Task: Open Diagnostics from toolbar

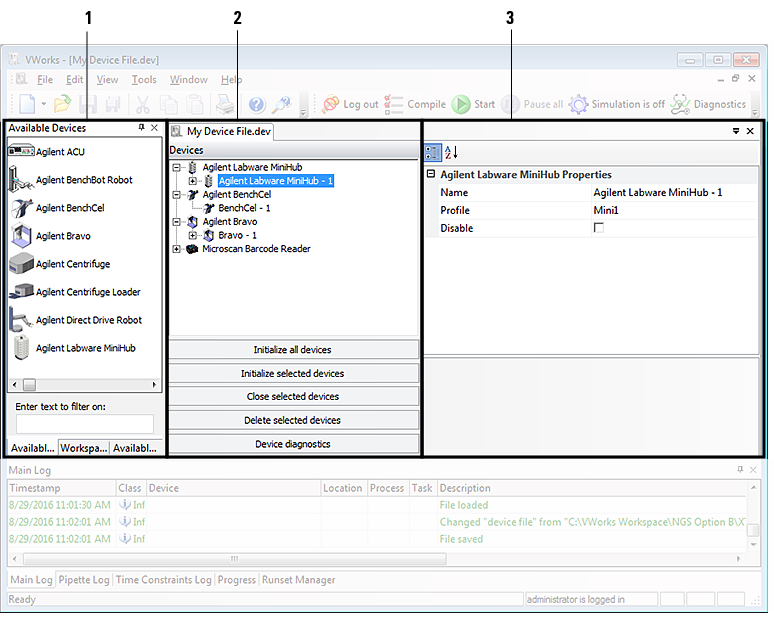Action: [x=708, y=104]
